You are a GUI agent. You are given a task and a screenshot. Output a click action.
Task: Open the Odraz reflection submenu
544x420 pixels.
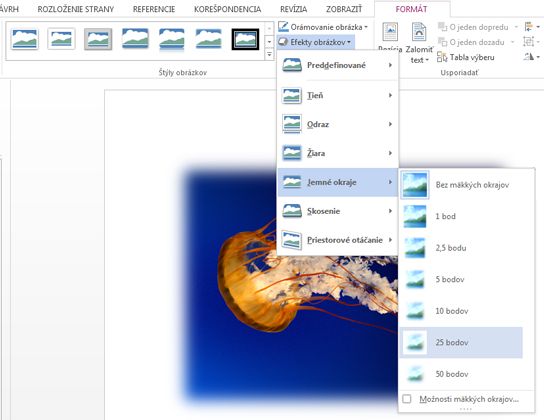tap(337, 124)
